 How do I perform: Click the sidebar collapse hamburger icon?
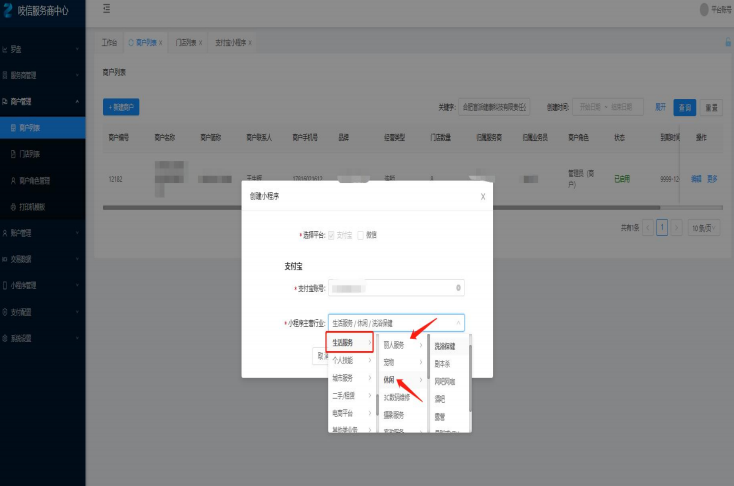[107, 9]
